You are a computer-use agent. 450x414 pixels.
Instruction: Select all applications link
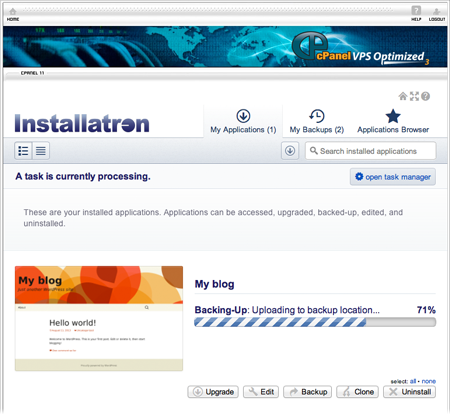tap(413, 381)
